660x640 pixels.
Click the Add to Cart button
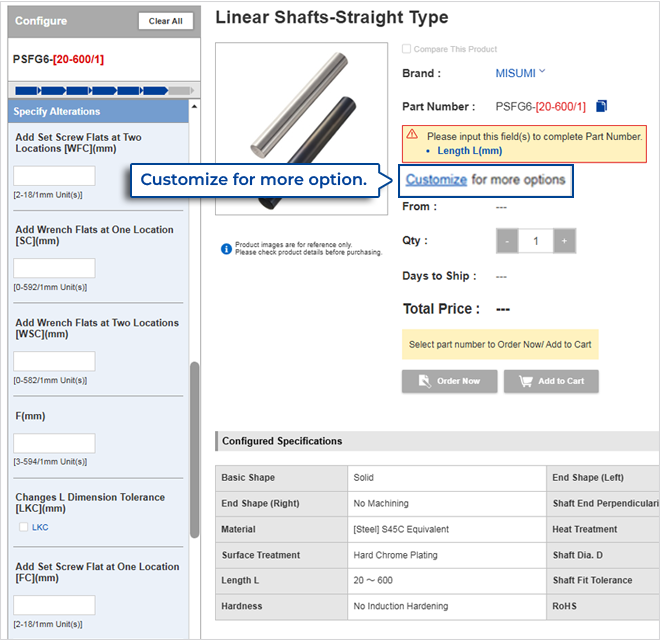(551, 381)
